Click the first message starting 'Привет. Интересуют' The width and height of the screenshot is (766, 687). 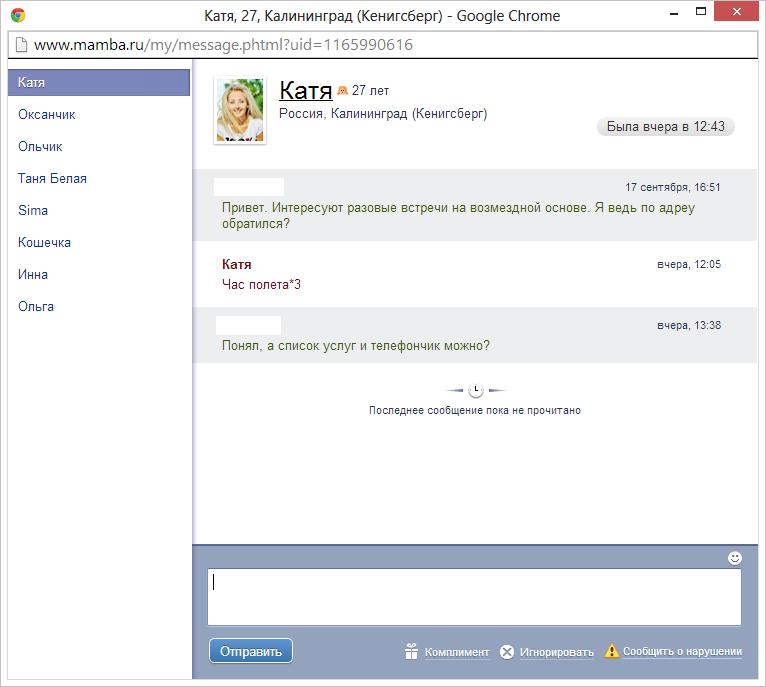458,215
